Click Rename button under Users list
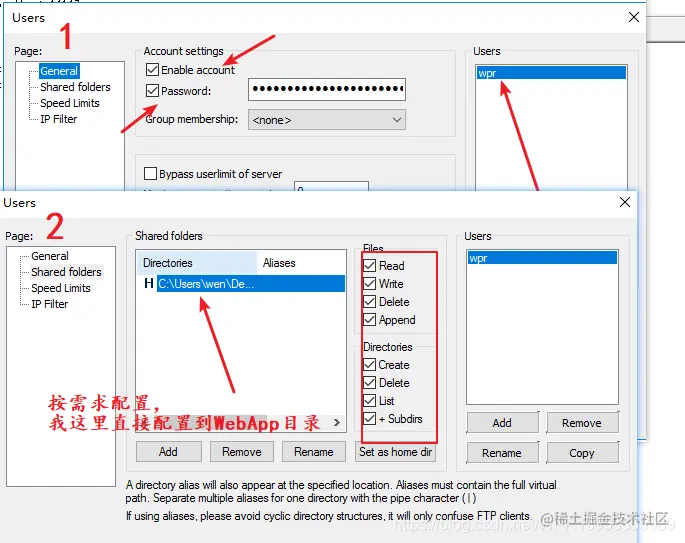This screenshot has width=685, height=543. point(502,453)
